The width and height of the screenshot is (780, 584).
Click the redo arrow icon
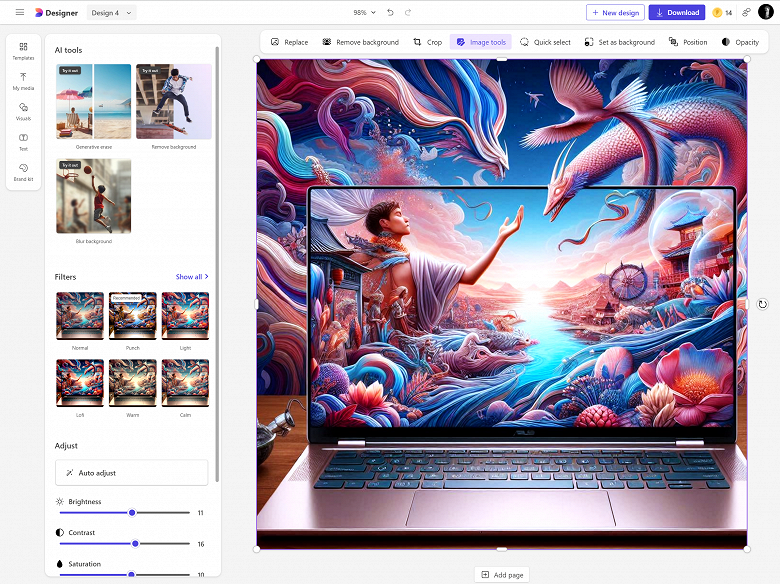[x=408, y=12]
